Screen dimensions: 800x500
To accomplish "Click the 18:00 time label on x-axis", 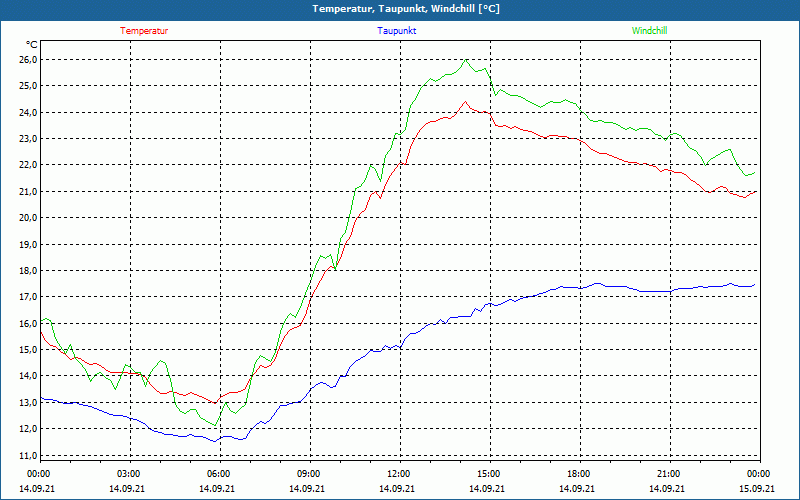I will tap(578, 474).
